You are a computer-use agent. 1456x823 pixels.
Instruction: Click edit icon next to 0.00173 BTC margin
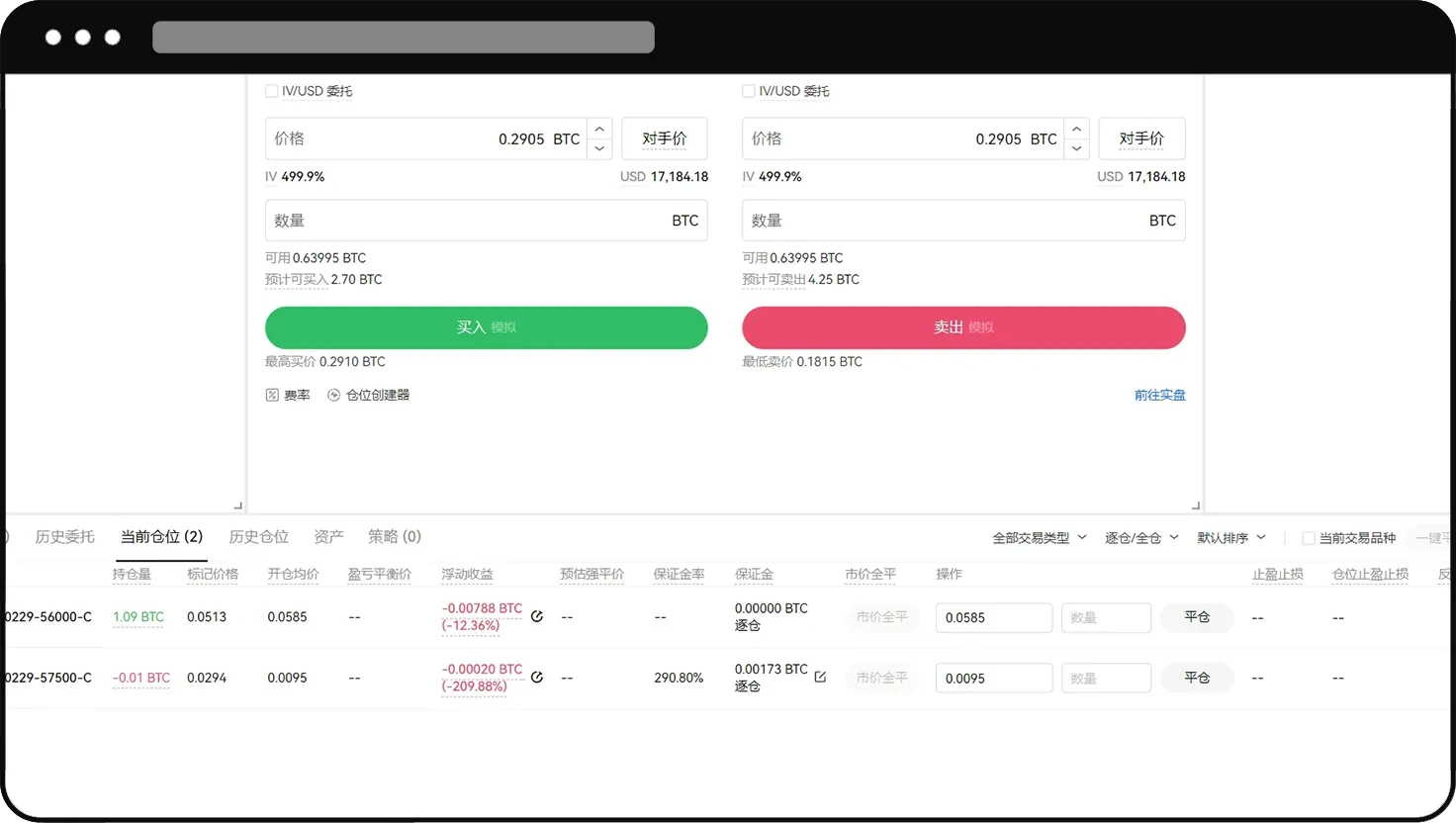820,677
